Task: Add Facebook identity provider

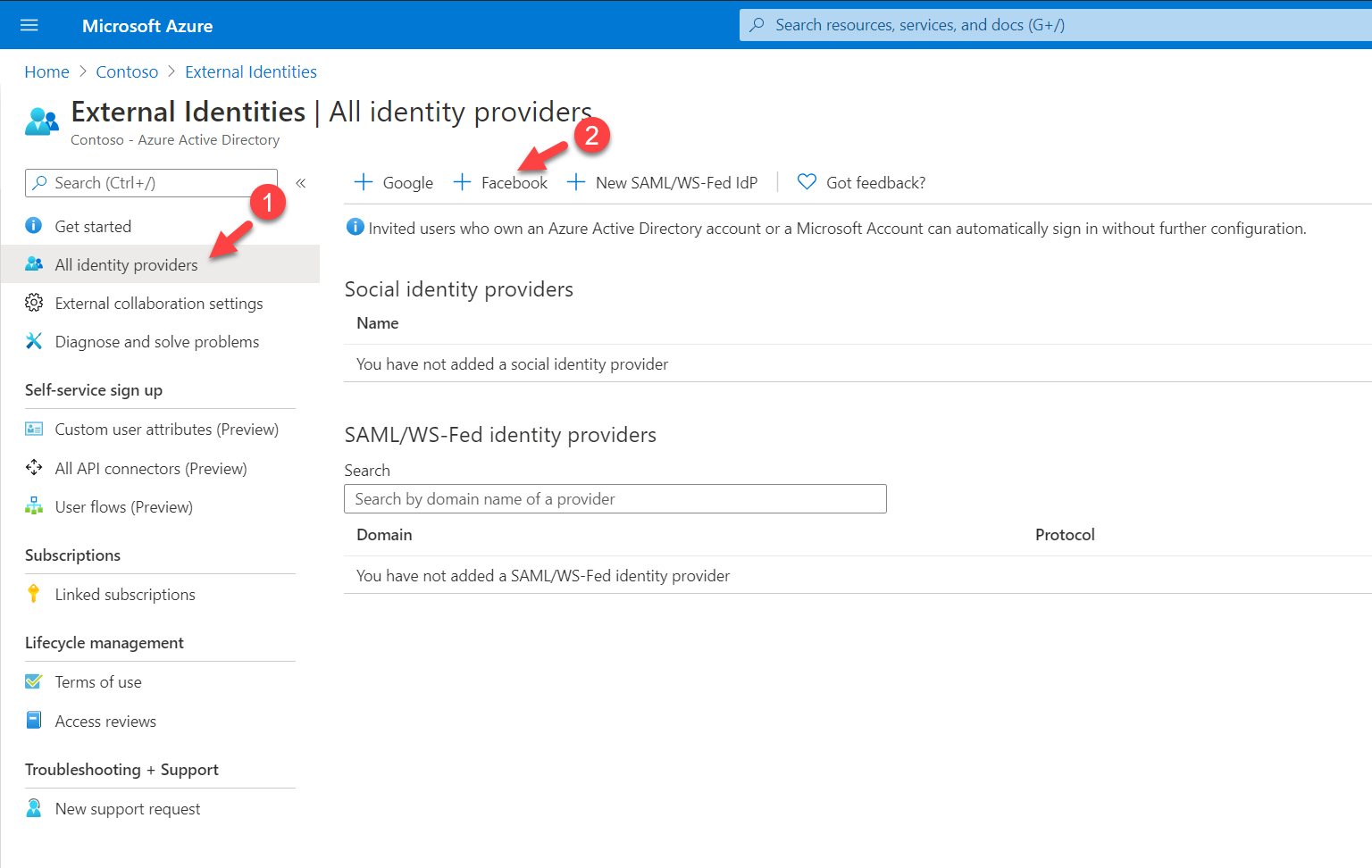Action: click(x=500, y=182)
